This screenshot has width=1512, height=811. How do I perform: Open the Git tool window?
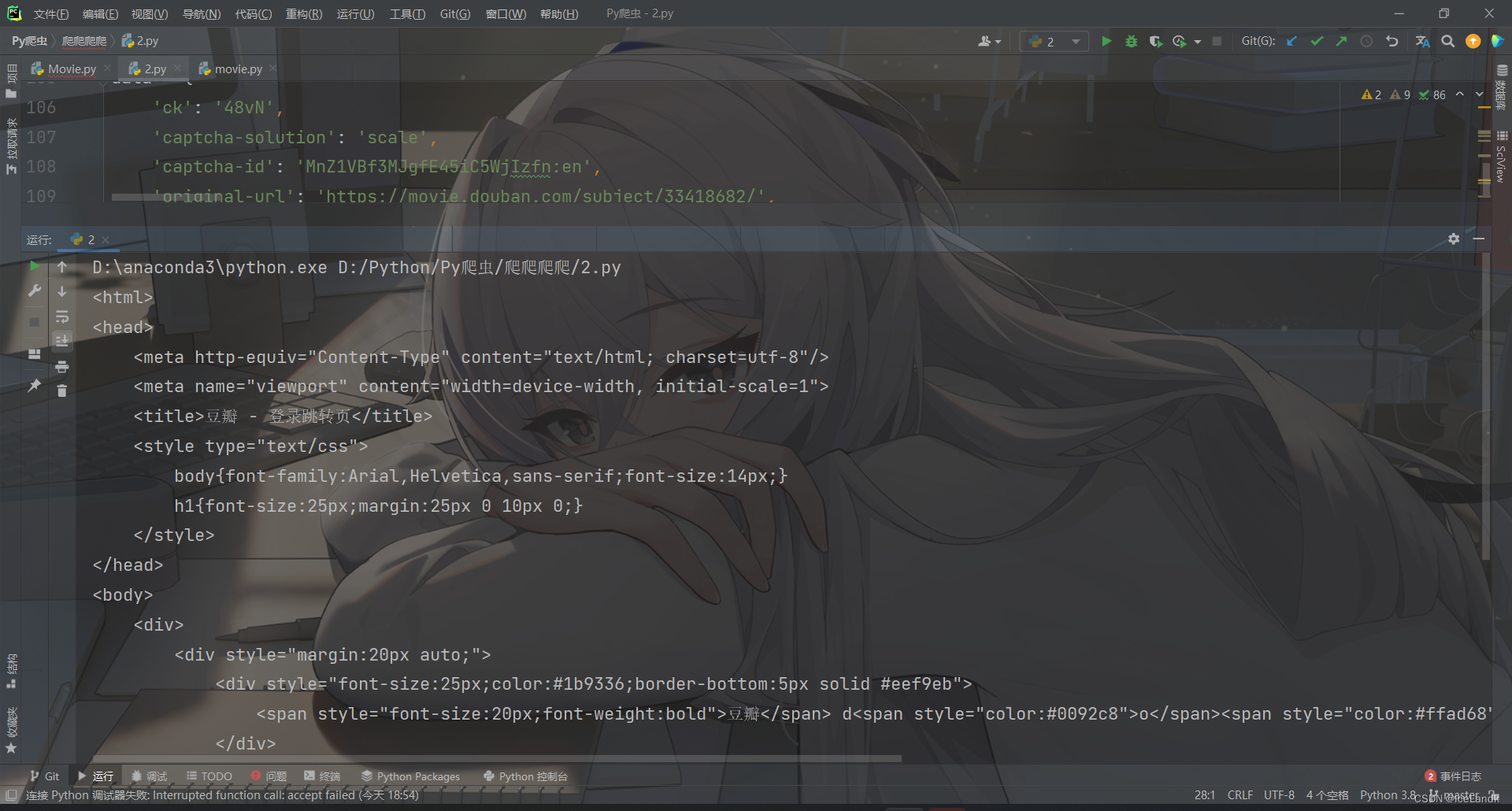pyautogui.click(x=44, y=776)
